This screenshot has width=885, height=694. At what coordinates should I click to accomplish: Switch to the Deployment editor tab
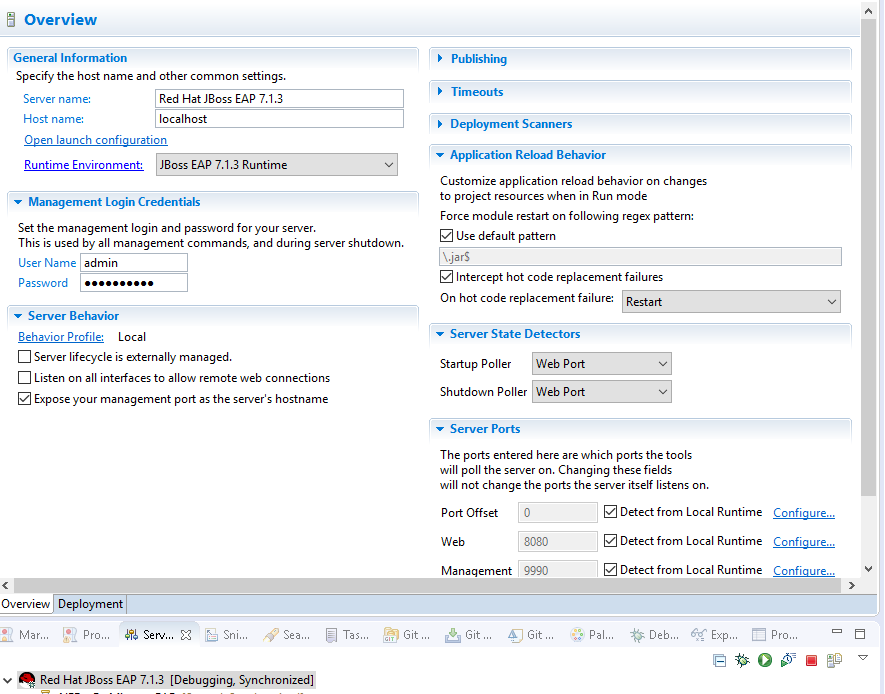(x=90, y=604)
